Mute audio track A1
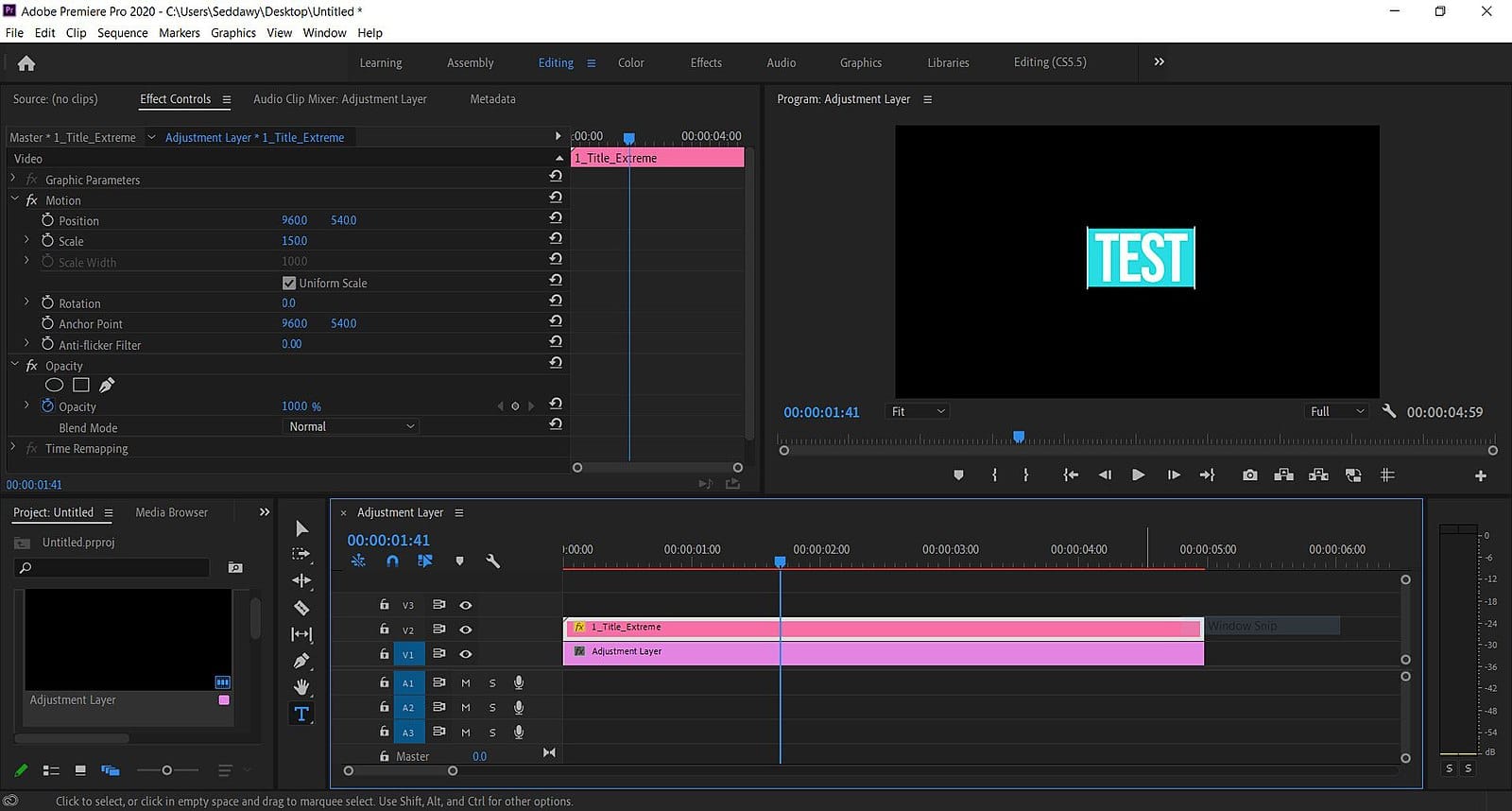The width and height of the screenshot is (1512, 811). click(x=466, y=682)
